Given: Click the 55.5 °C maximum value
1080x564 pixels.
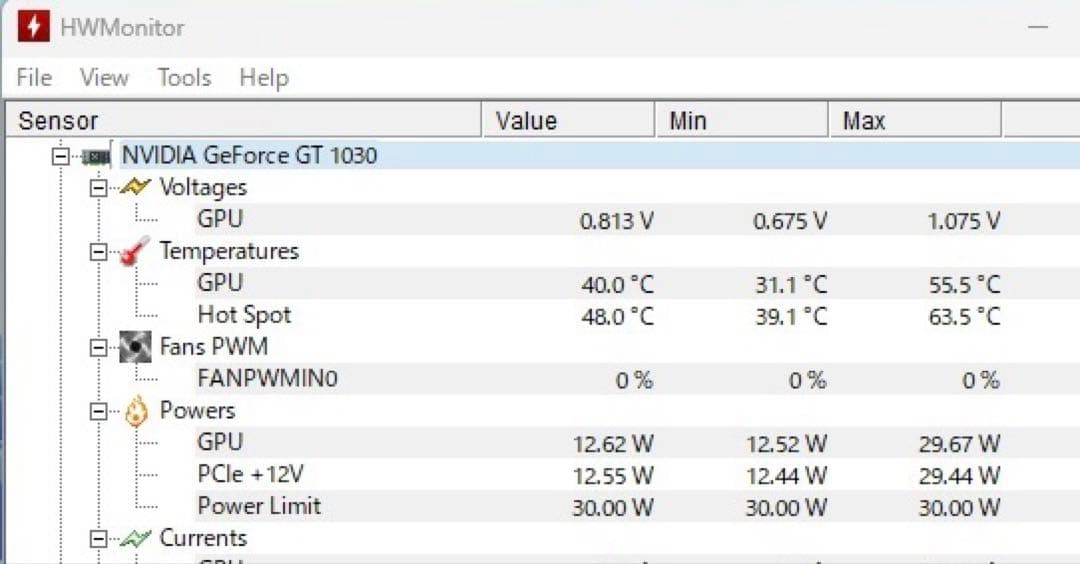Looking at the screenshot, I should pos(965,284).
